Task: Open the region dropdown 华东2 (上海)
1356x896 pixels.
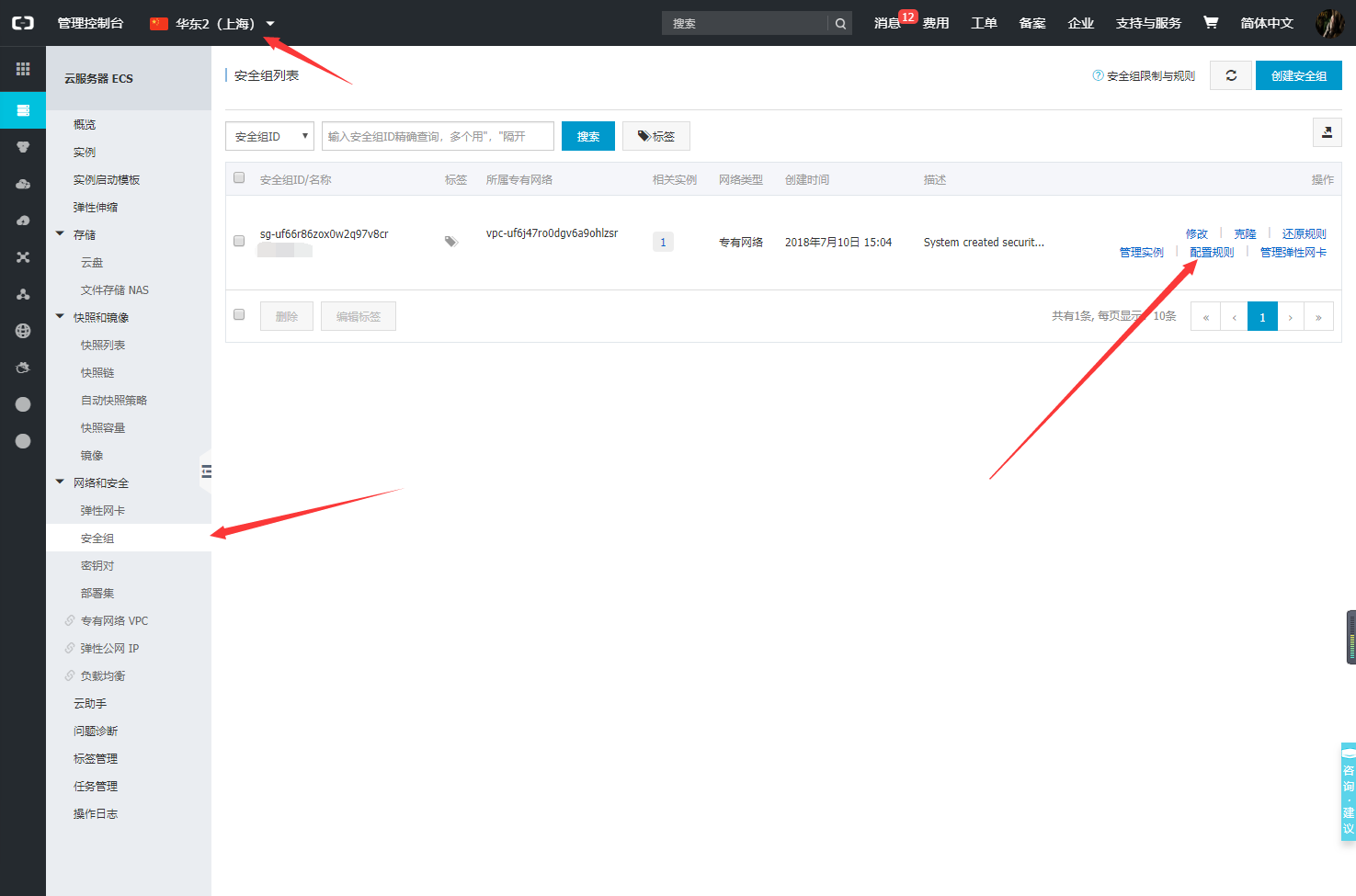Action: (x=213, y=23)
